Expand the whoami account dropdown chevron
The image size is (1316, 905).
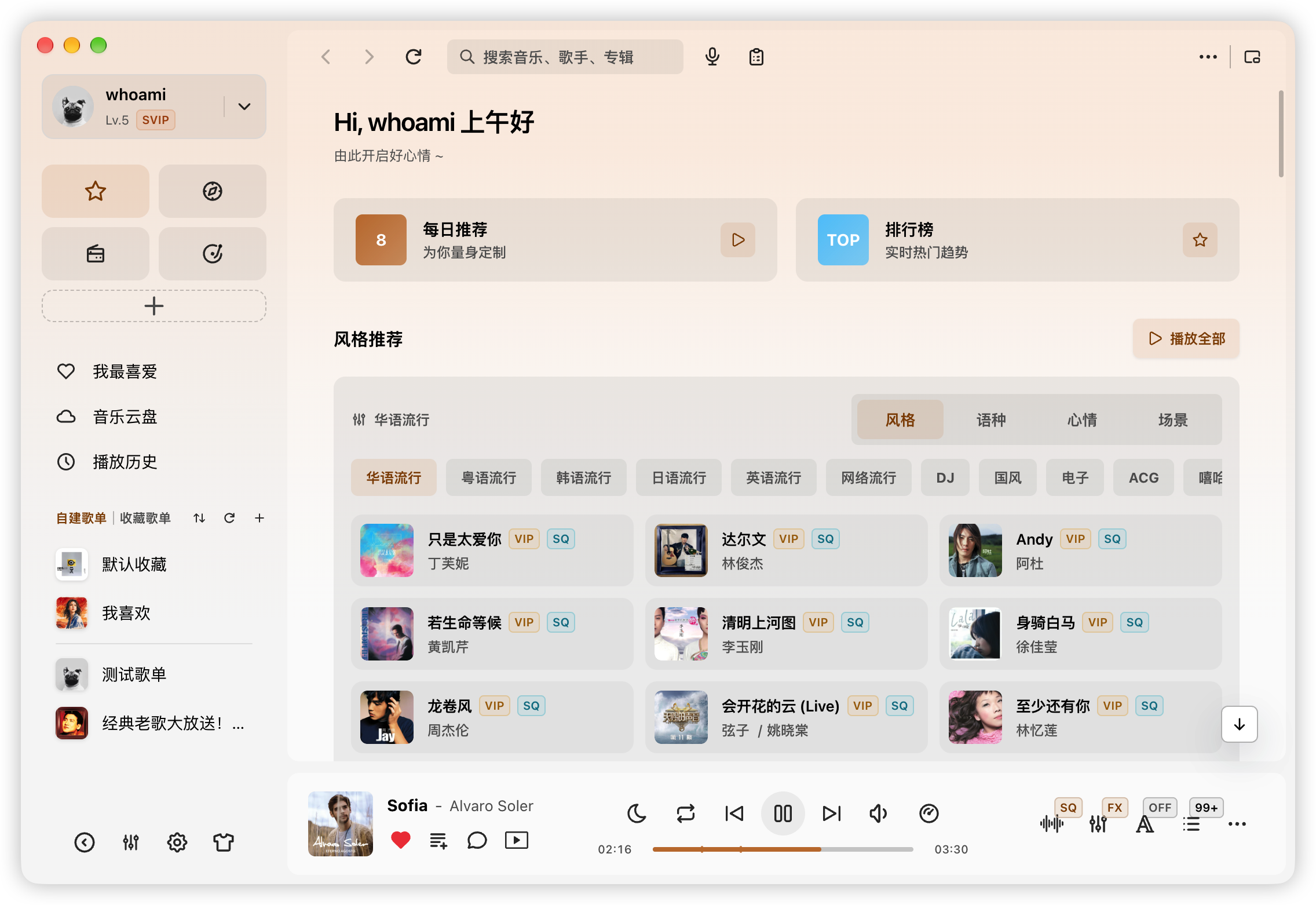coord(244,107)
